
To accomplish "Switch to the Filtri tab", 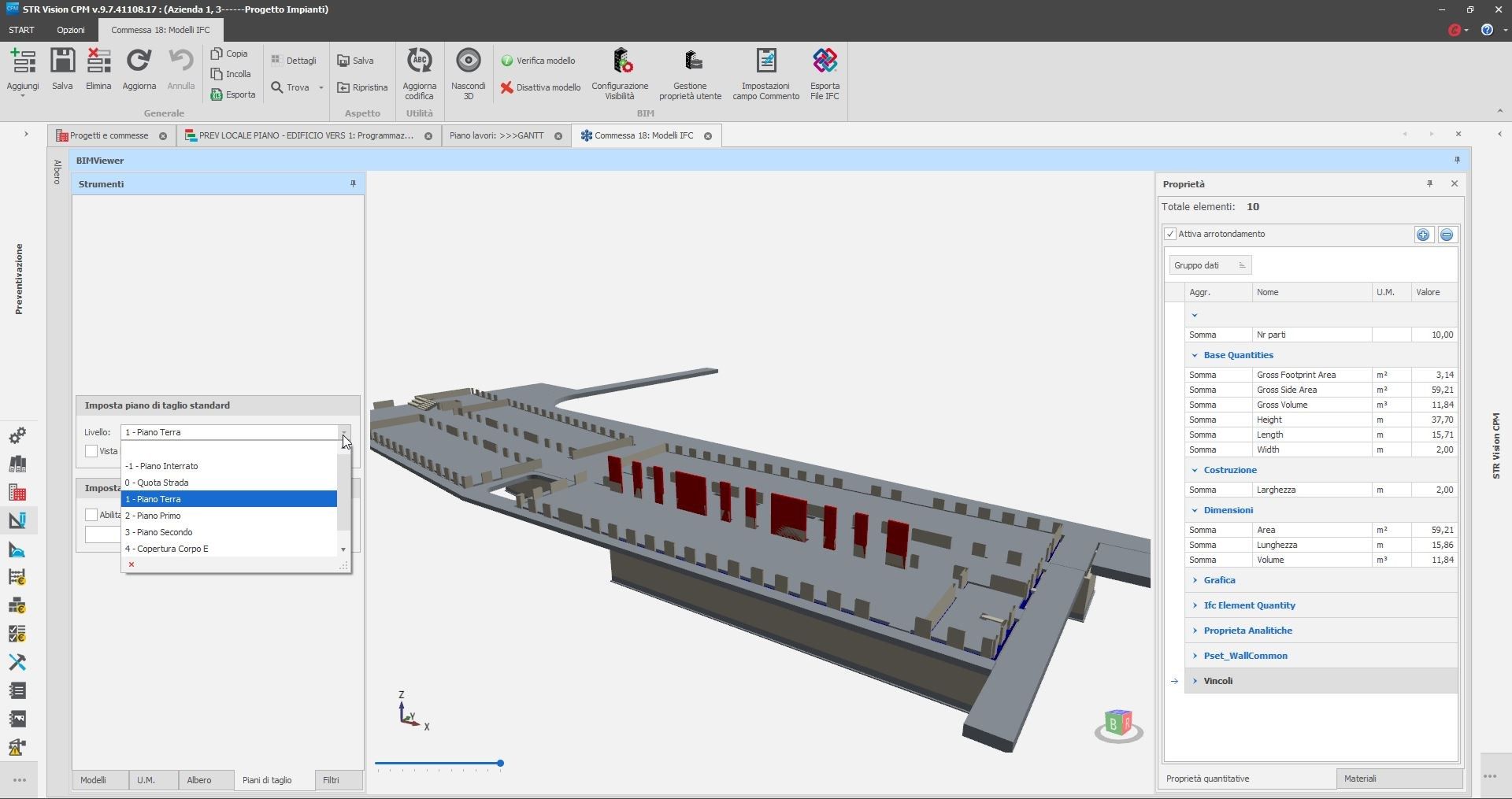I will tap(331, 780).
